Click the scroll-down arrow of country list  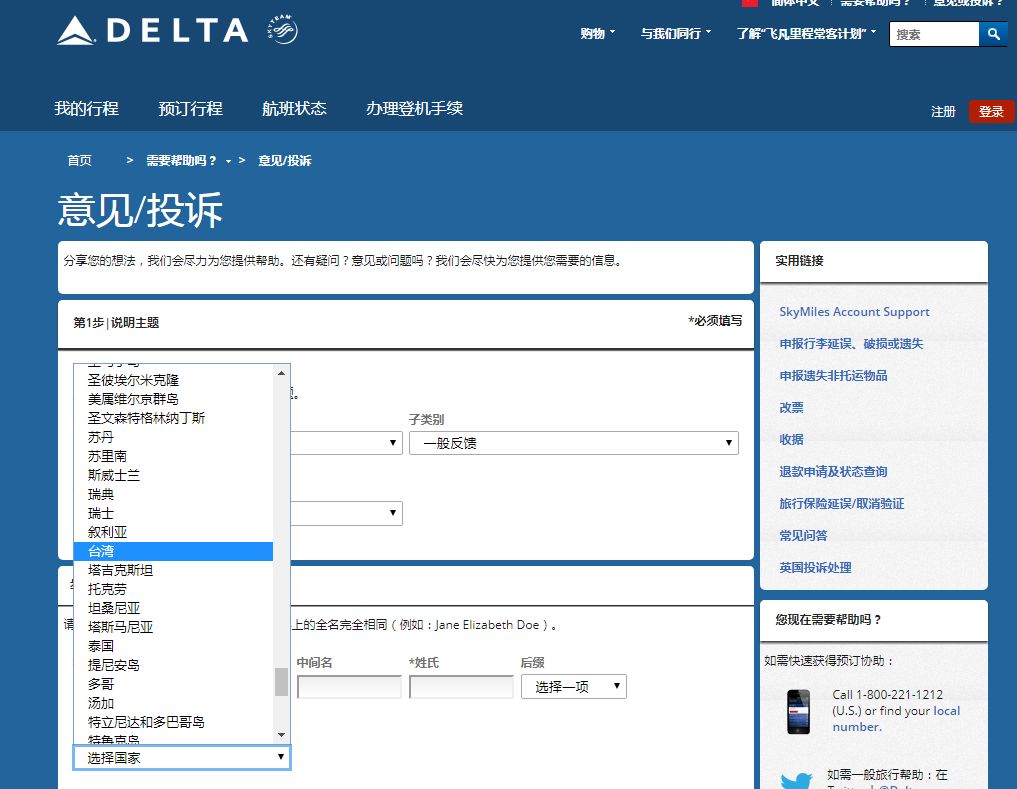pyautogui.click(x=281, y=734)
